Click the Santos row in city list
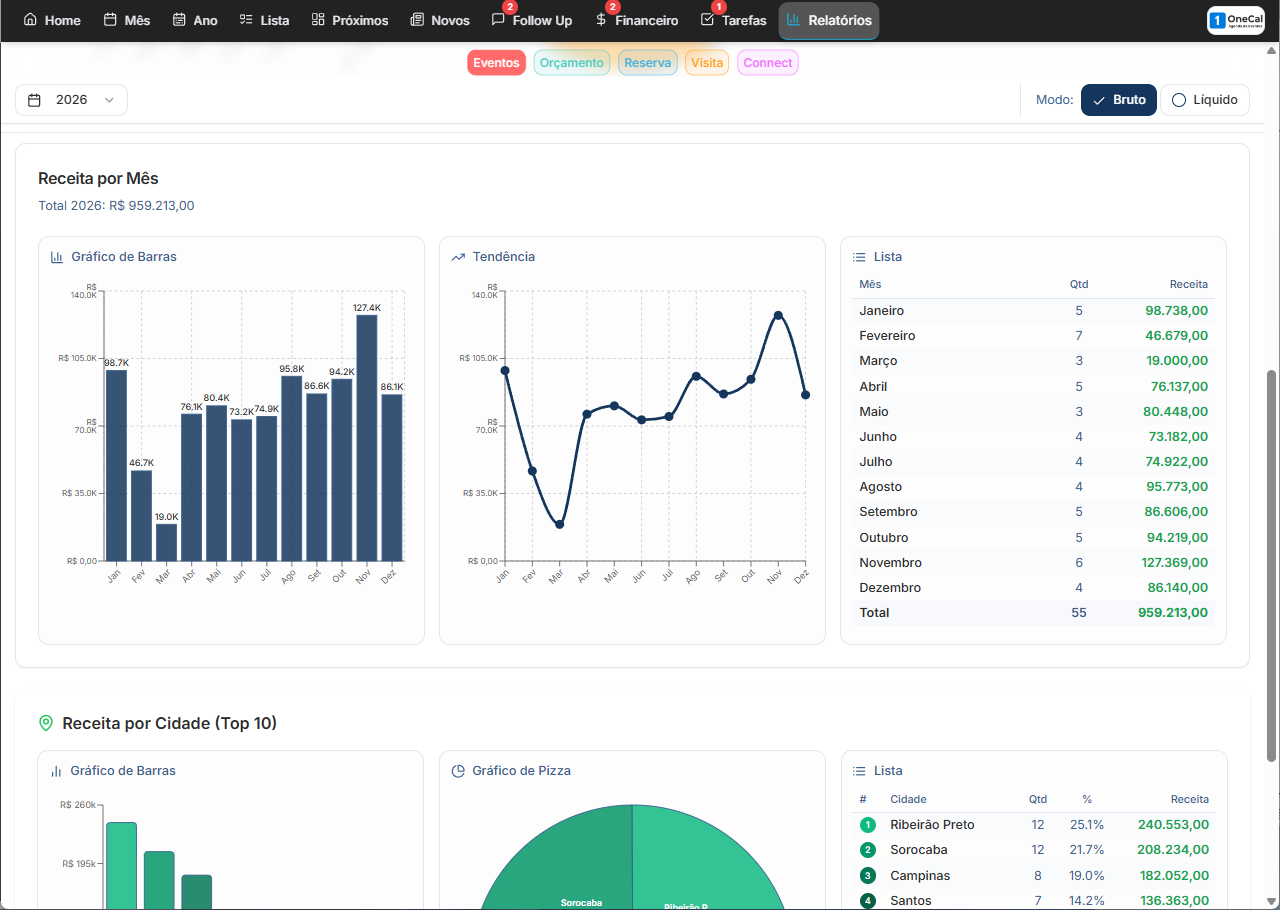This screenshot has height=910, width=1280. pyautogui.click(x=1034, y=901)
